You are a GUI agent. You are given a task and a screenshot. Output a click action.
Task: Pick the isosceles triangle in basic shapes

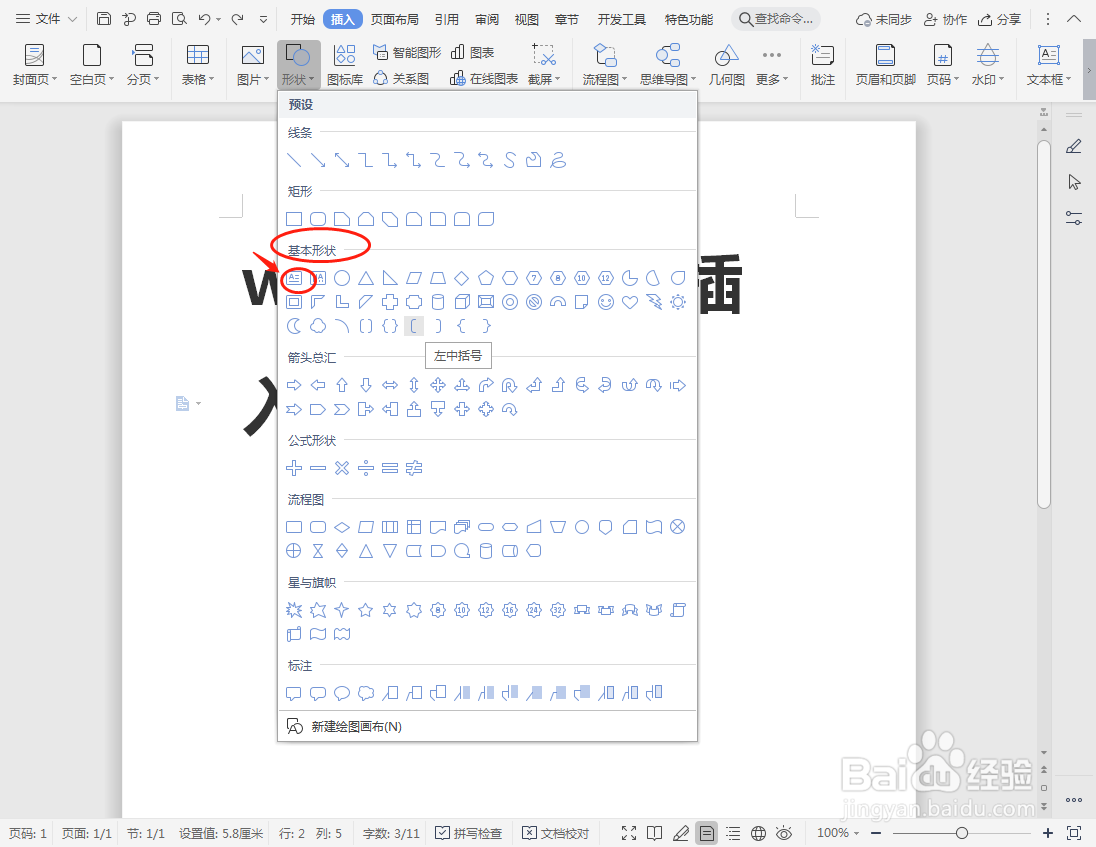[366, 278]
